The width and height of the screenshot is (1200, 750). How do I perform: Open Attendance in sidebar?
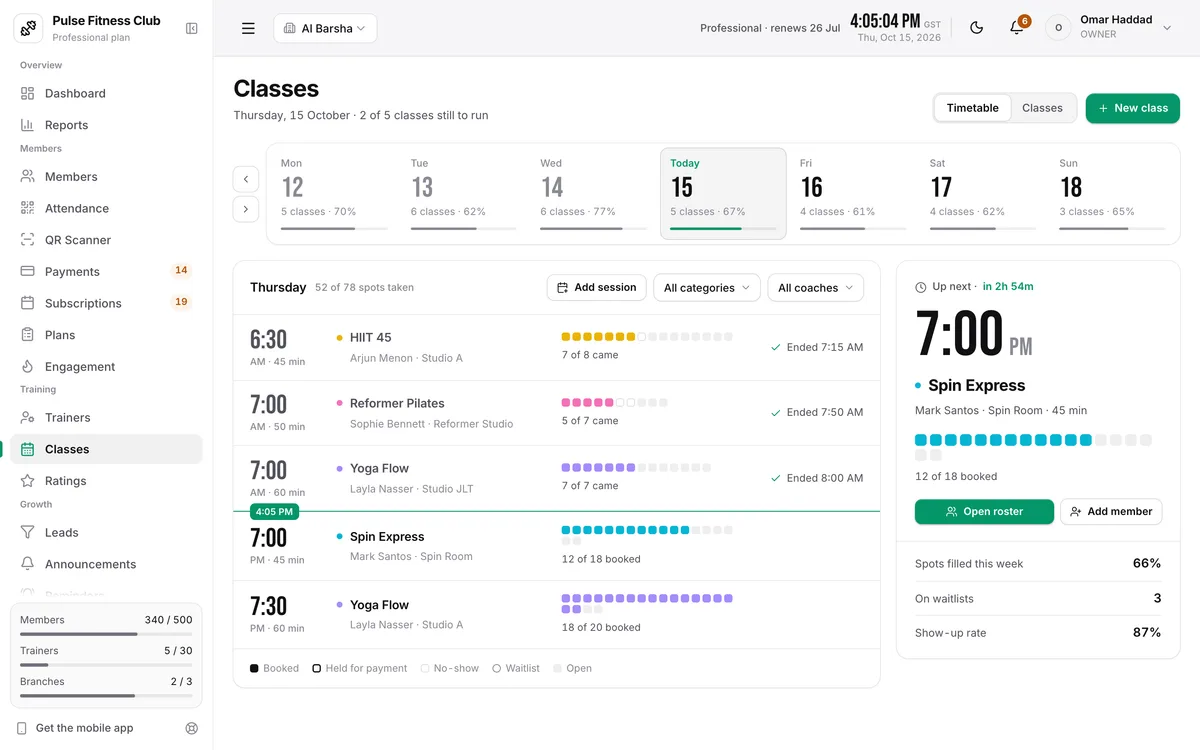tap(106, 208)
